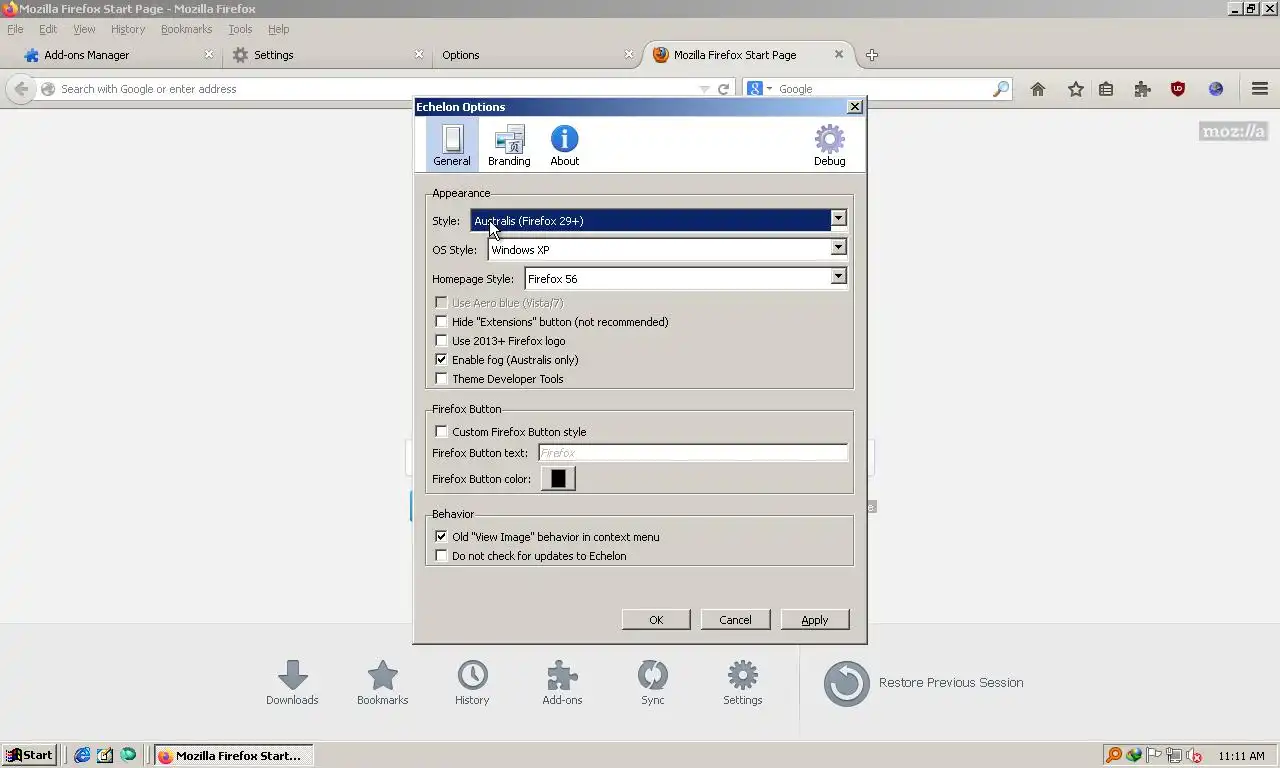Open Settings from the start page
The width and height of the screenshot is (1280, 768).
coord(742,683)
